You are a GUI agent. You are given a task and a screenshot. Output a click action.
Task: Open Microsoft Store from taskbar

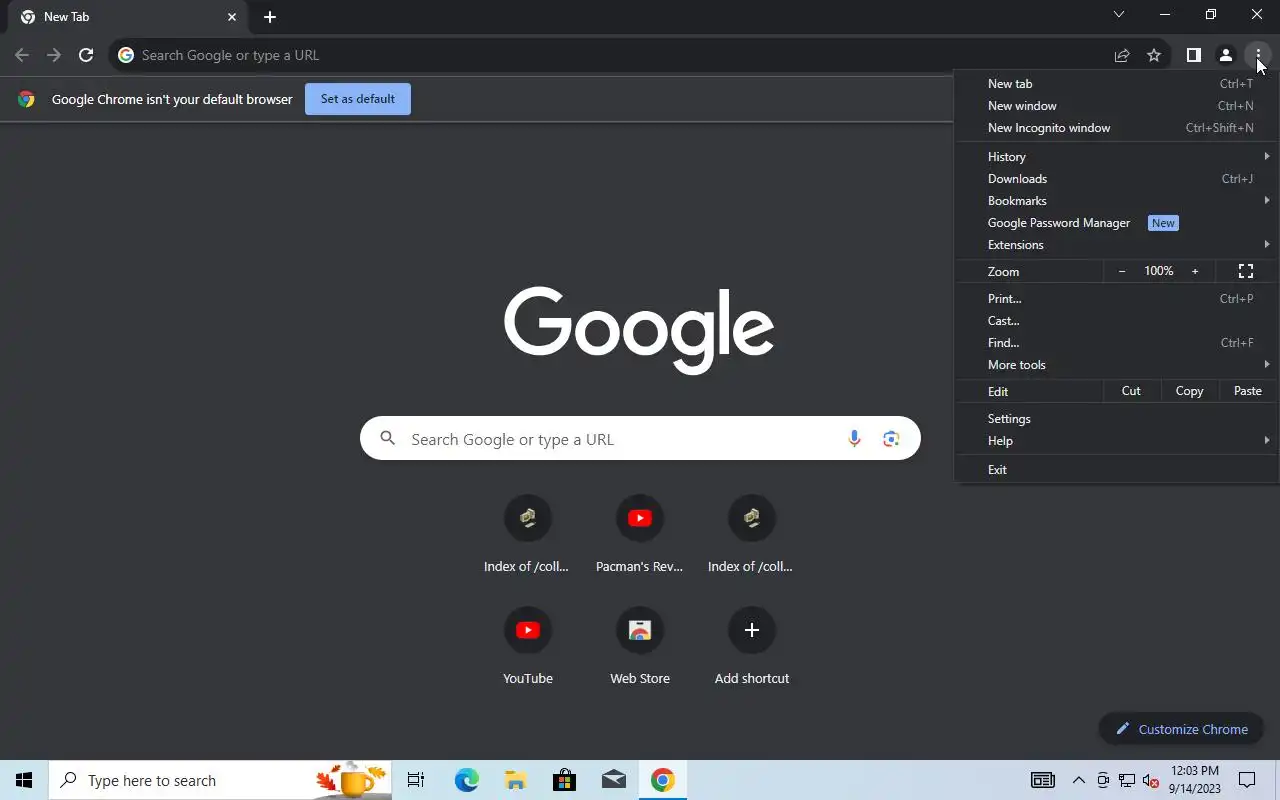coord(564,780)
